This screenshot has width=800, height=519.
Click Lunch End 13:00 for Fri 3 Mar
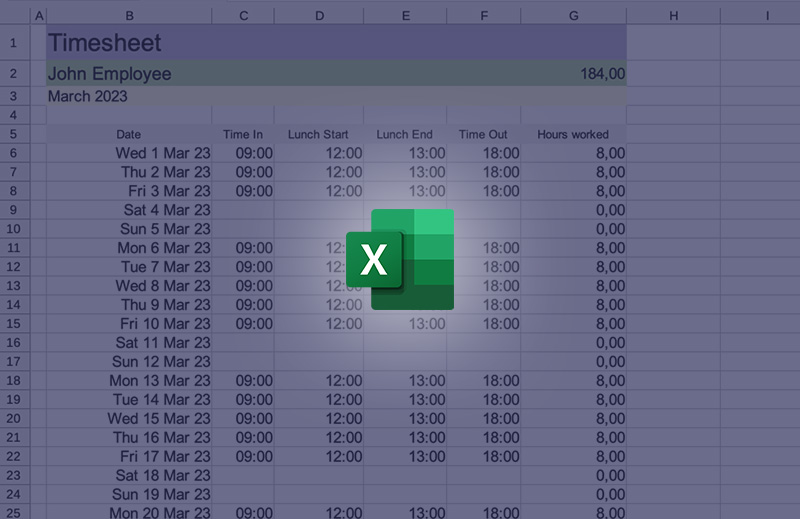[x=405, y=191]
